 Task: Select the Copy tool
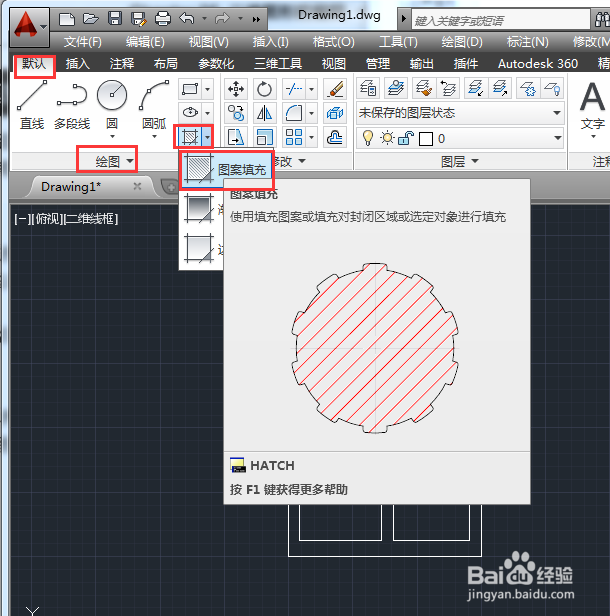[x=236, y=114]
